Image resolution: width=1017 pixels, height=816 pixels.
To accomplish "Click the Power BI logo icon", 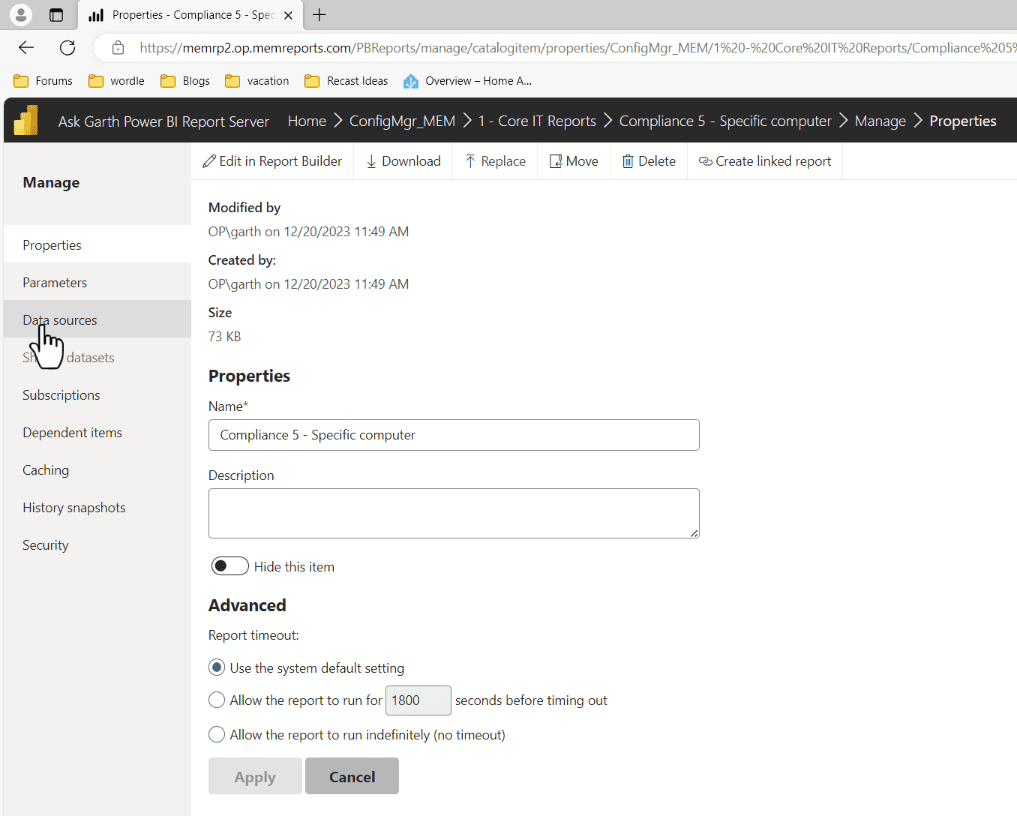I will (x=26, y=121).
